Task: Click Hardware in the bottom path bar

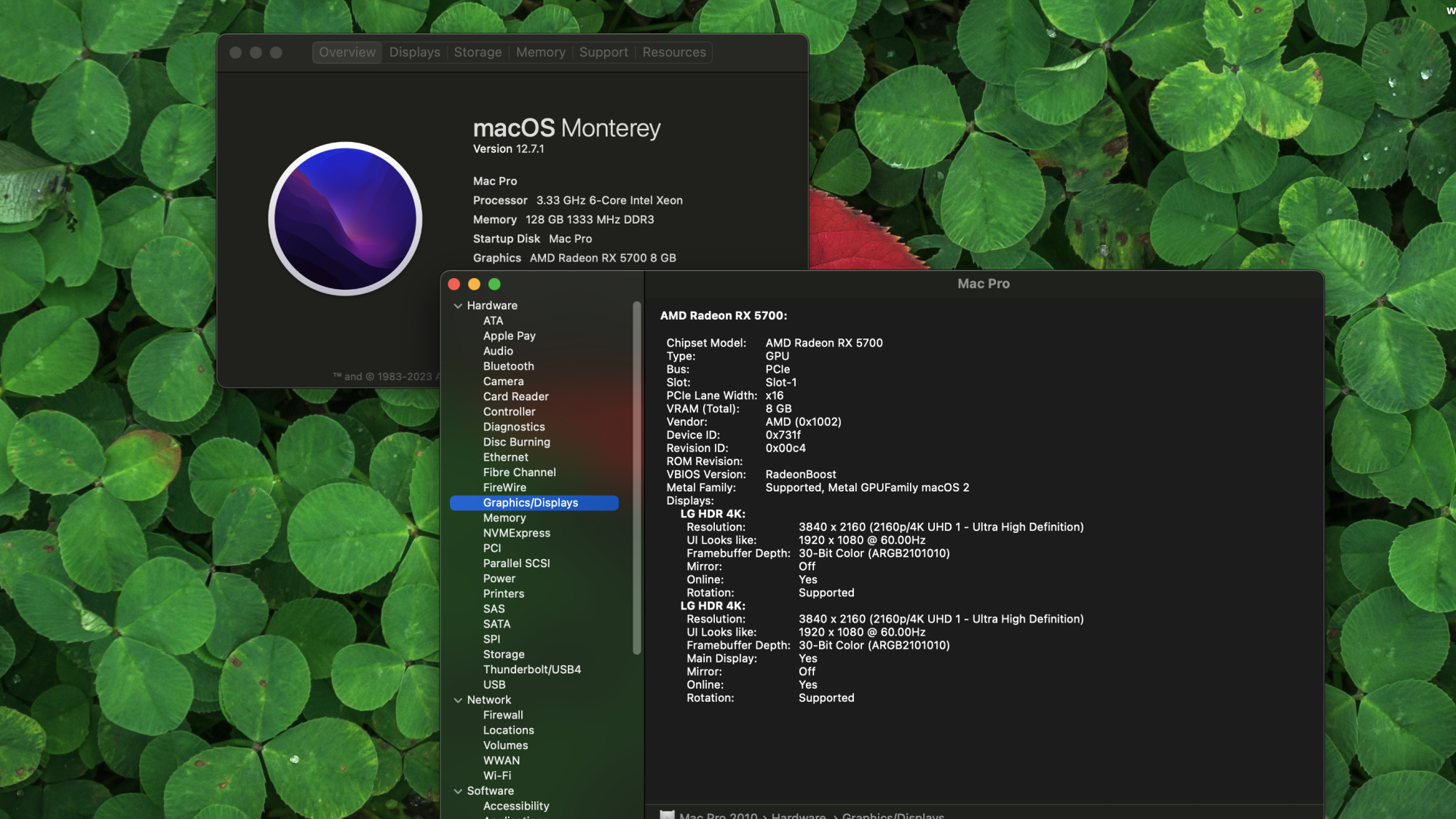Action: (798, 815)
